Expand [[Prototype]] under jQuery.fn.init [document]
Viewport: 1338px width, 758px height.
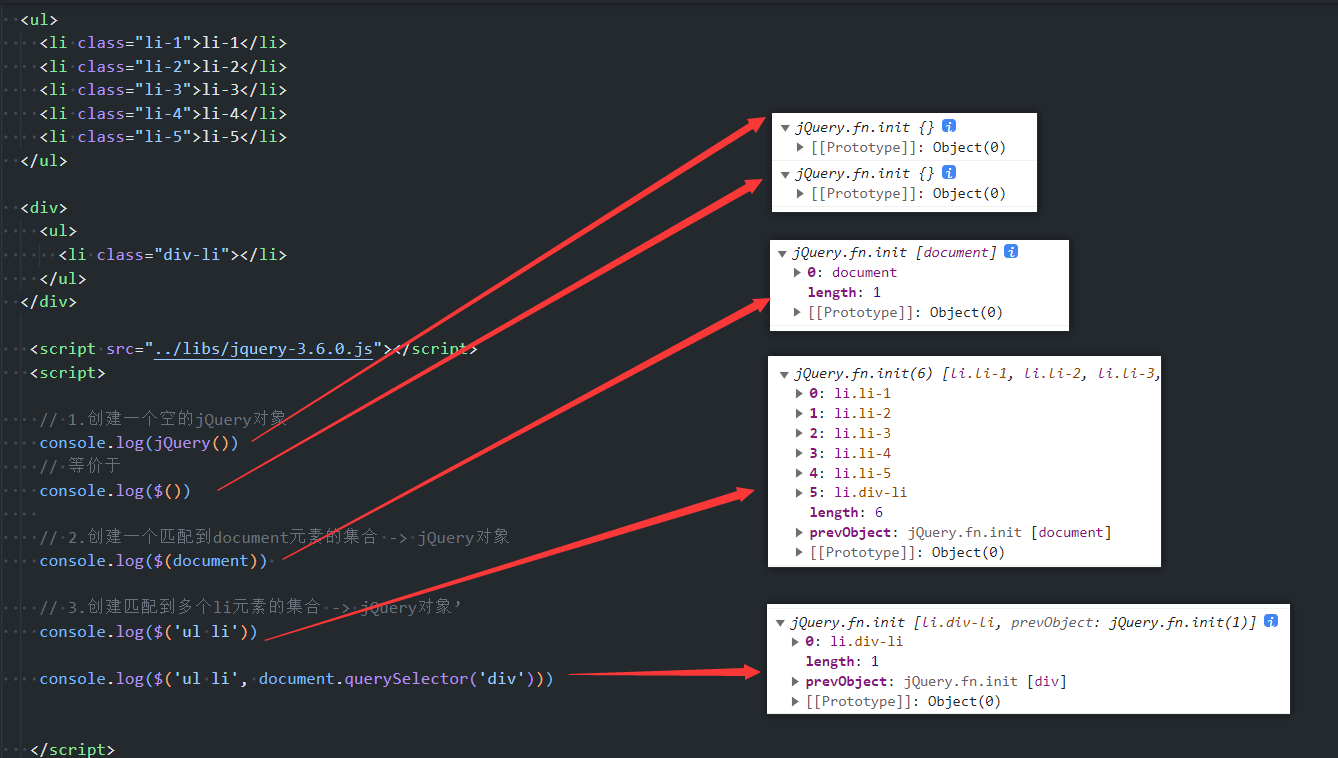pos(797,312)
